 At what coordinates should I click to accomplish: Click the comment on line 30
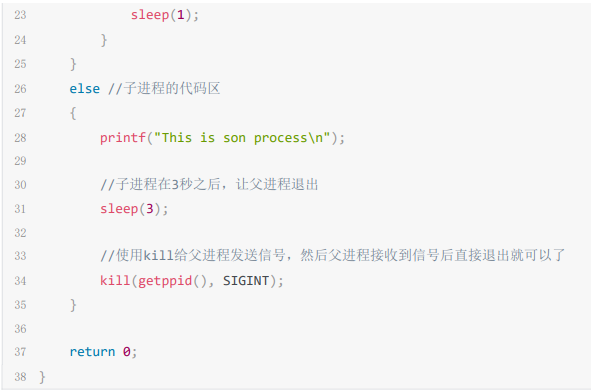tap(209, 185)
